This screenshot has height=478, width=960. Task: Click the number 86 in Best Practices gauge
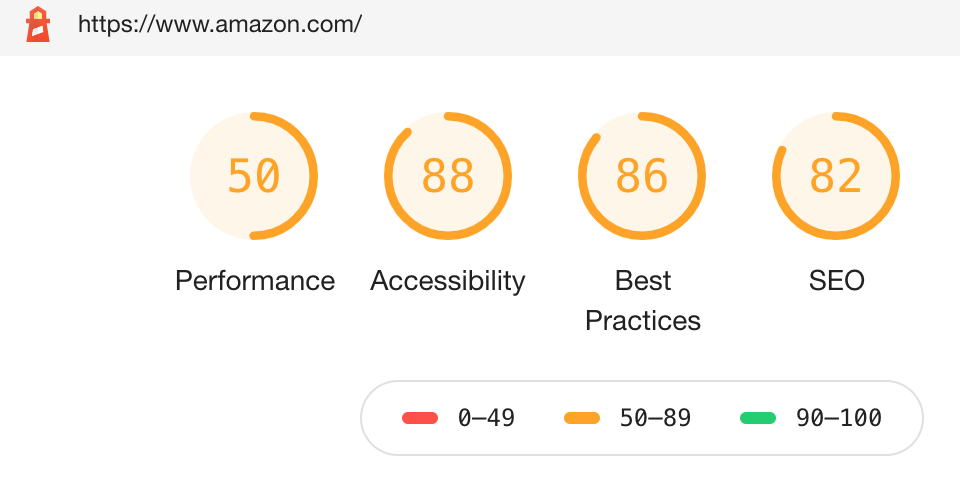(642, 176)
